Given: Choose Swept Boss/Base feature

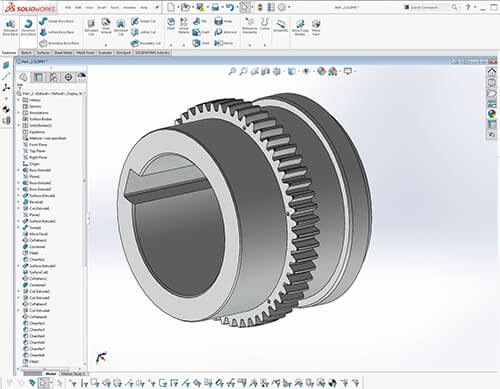Looking at the screenshot, I should tap(57, 21).
